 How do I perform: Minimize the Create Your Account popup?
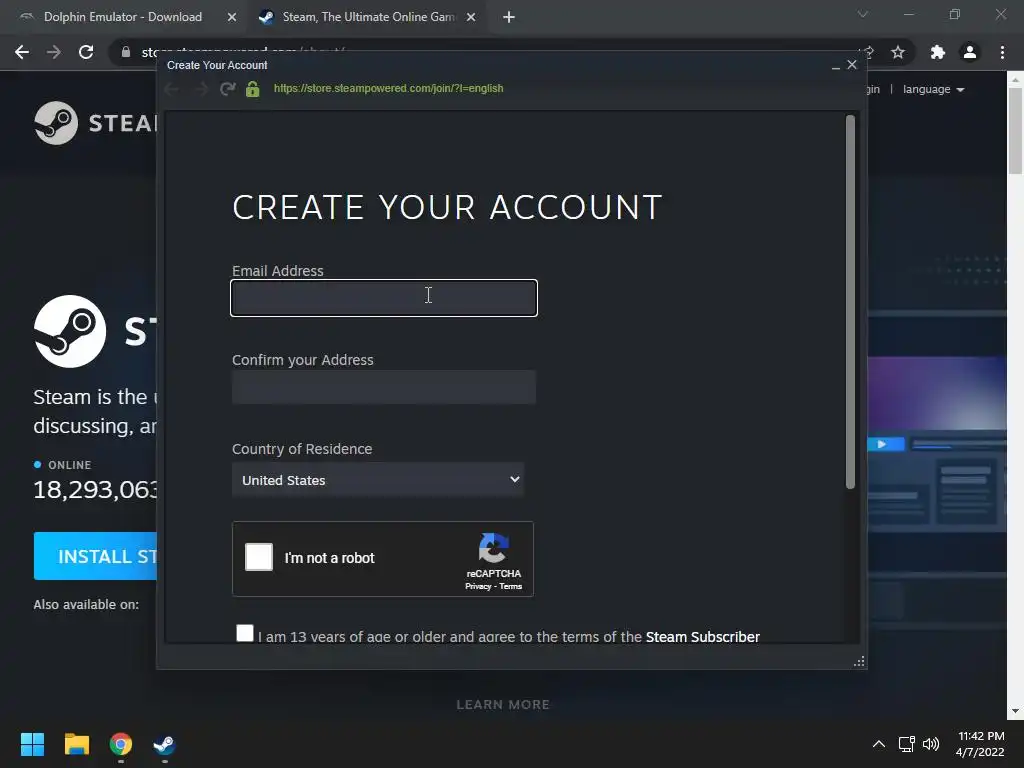pyautogui.click(x=836, y=65)
